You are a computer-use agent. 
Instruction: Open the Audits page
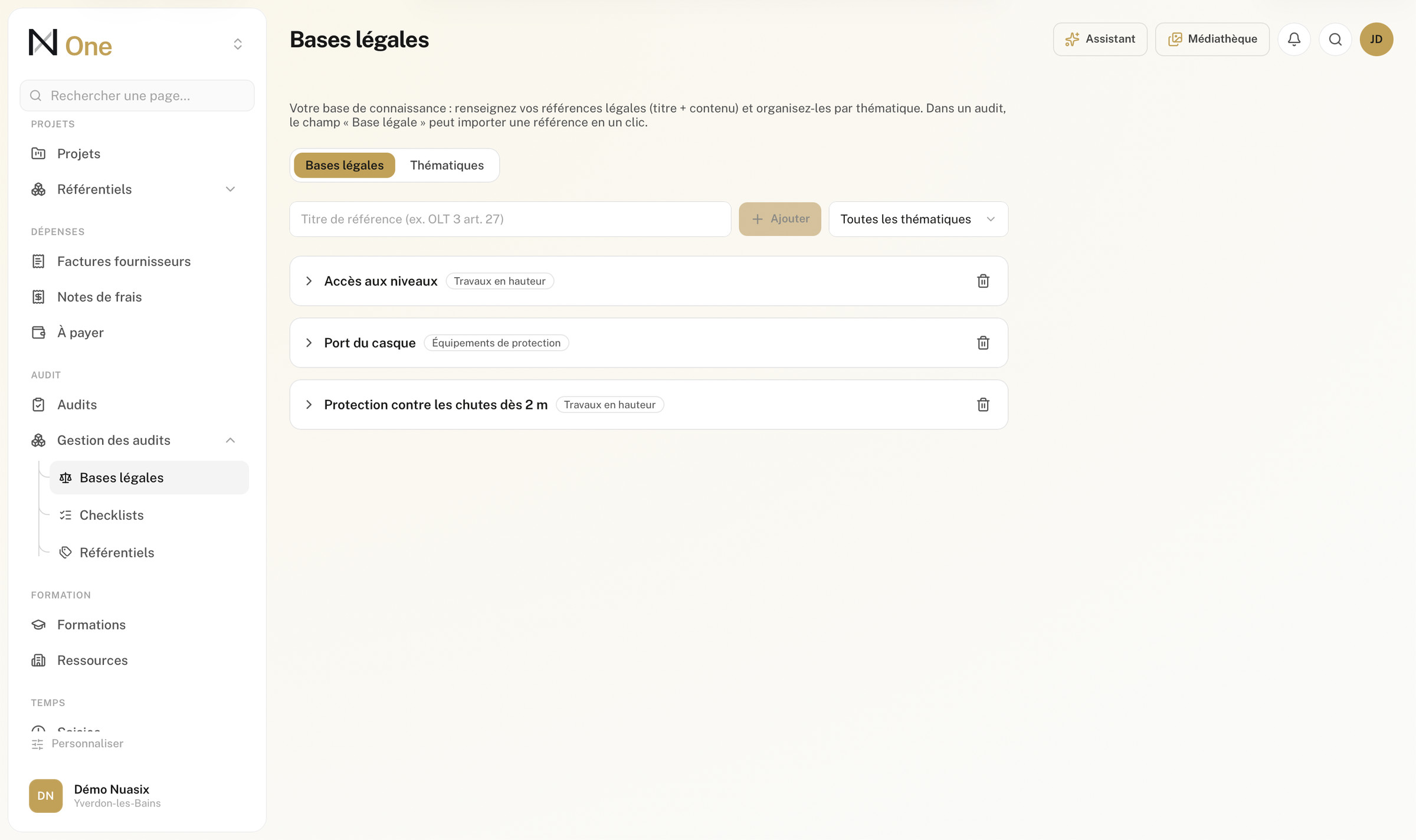pos(137,405)
